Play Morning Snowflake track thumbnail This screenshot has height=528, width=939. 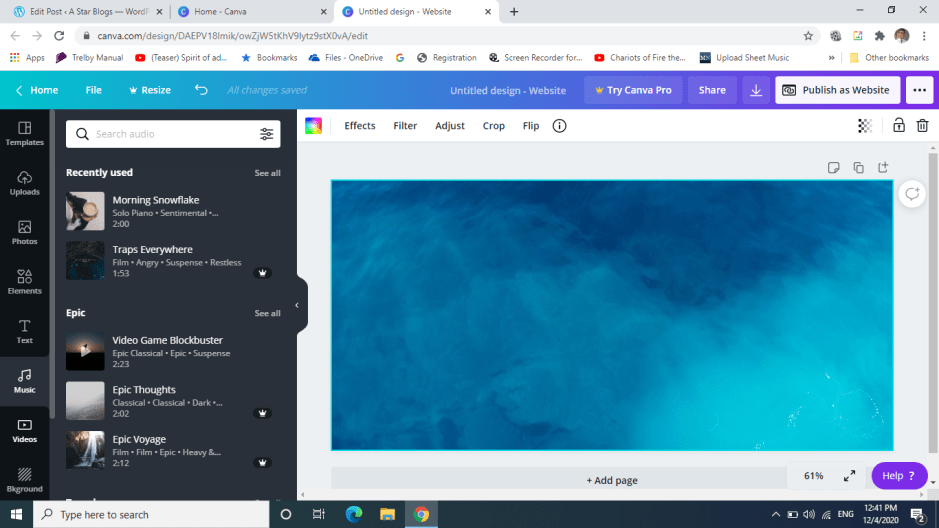(x=85, y=211)
